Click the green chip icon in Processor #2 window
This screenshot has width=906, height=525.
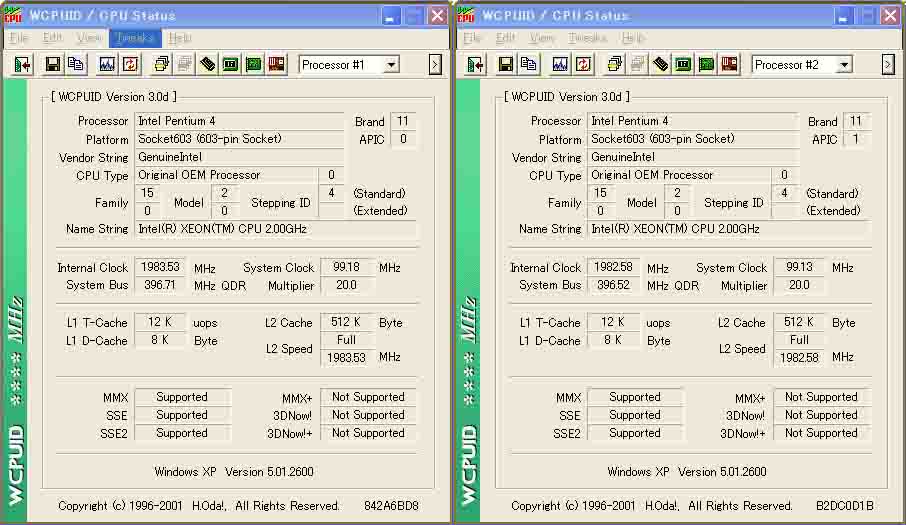coord(684,64)
